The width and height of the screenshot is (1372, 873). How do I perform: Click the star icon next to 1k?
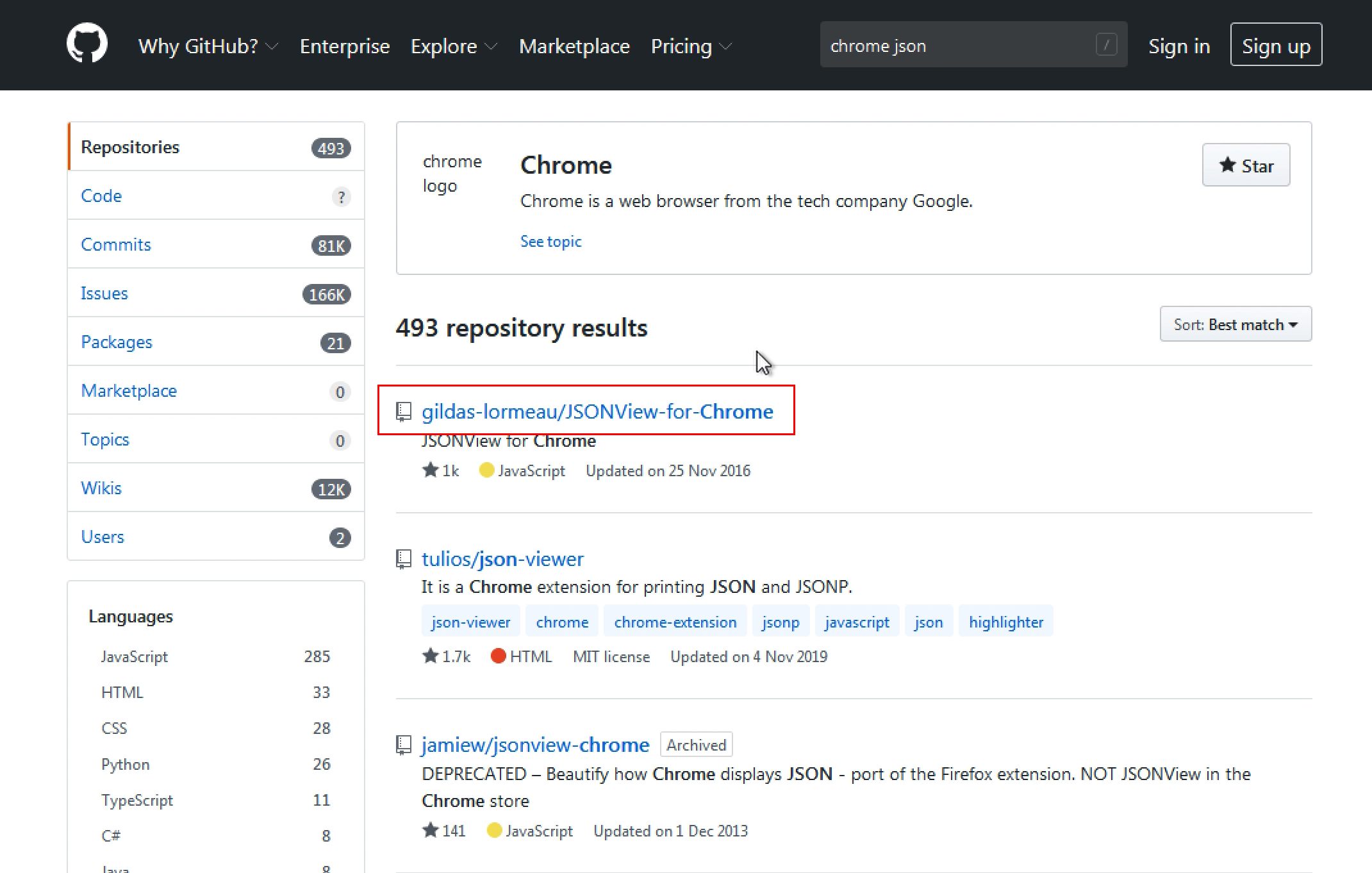point(430,470)
